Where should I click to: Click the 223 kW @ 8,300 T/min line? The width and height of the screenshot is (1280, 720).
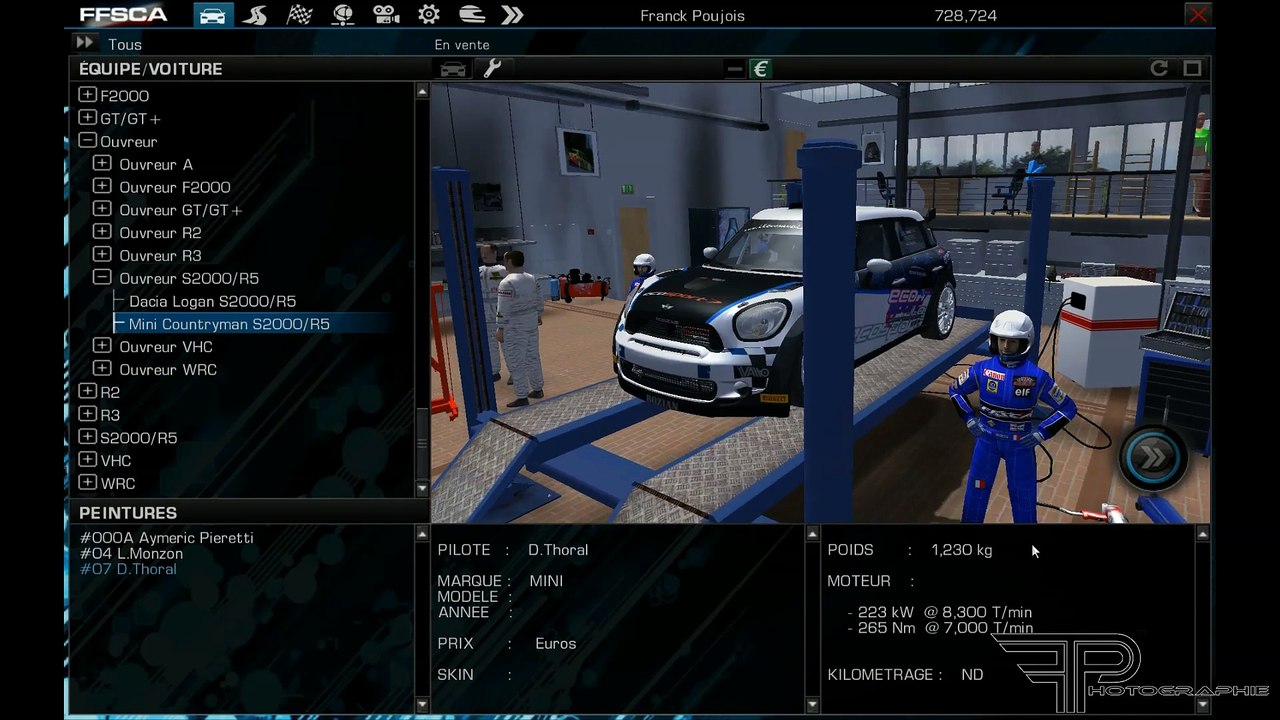point(939,612)
